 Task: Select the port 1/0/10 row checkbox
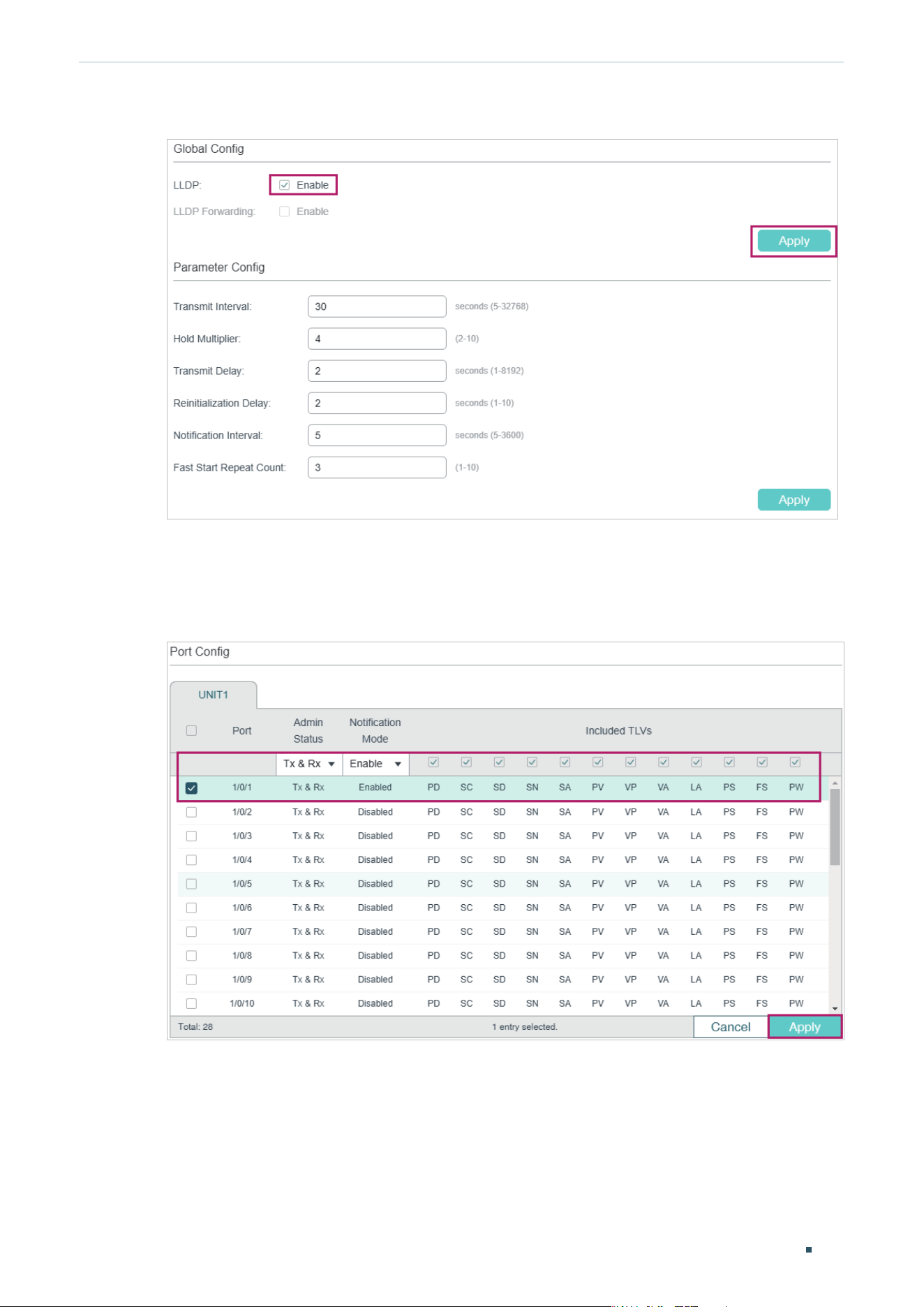pyautogui.click(x=191, y=1003)
